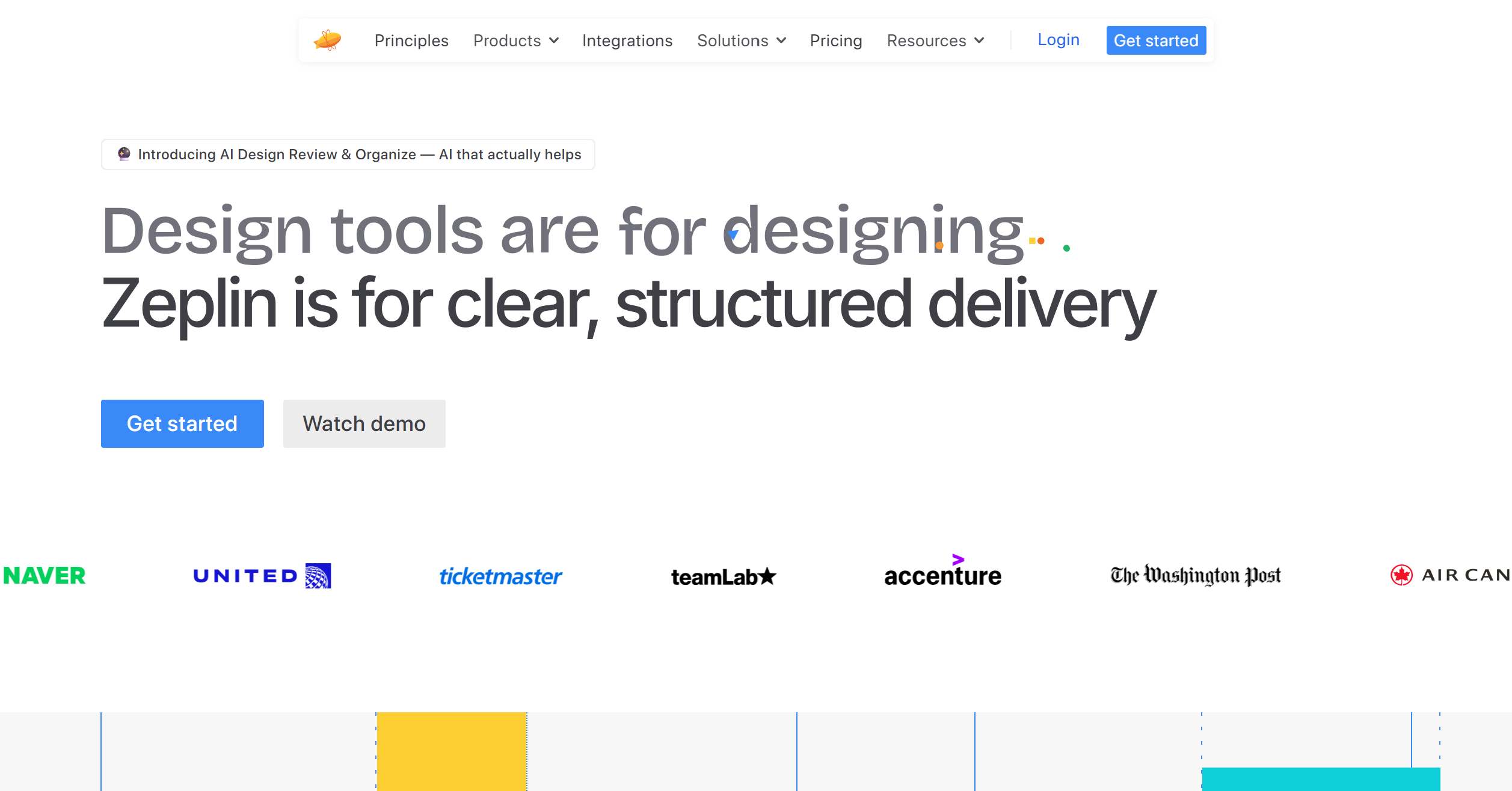Click the United globe logo icon

tap(318, 576)
